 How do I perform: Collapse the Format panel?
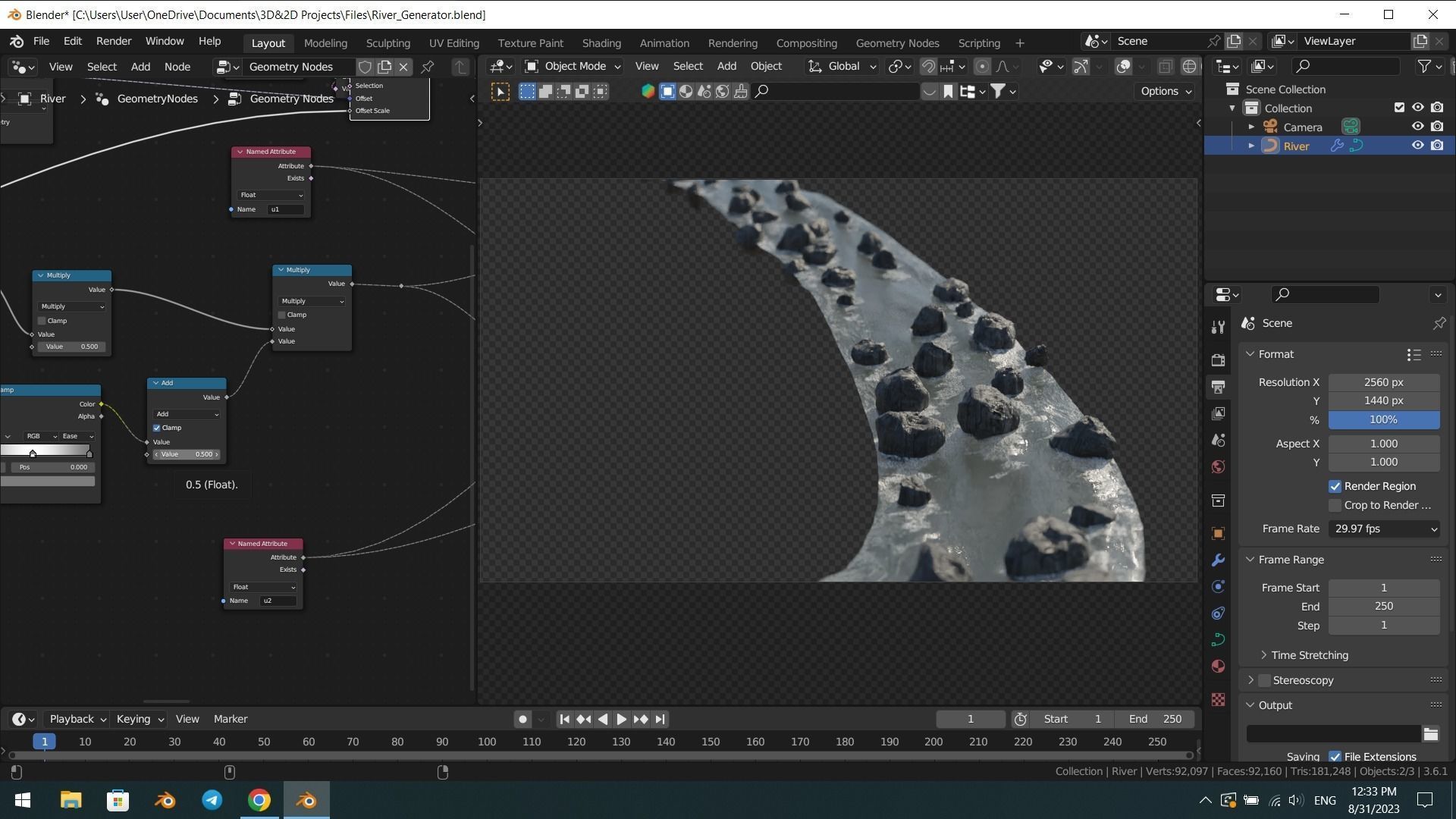pos(1276,354)
